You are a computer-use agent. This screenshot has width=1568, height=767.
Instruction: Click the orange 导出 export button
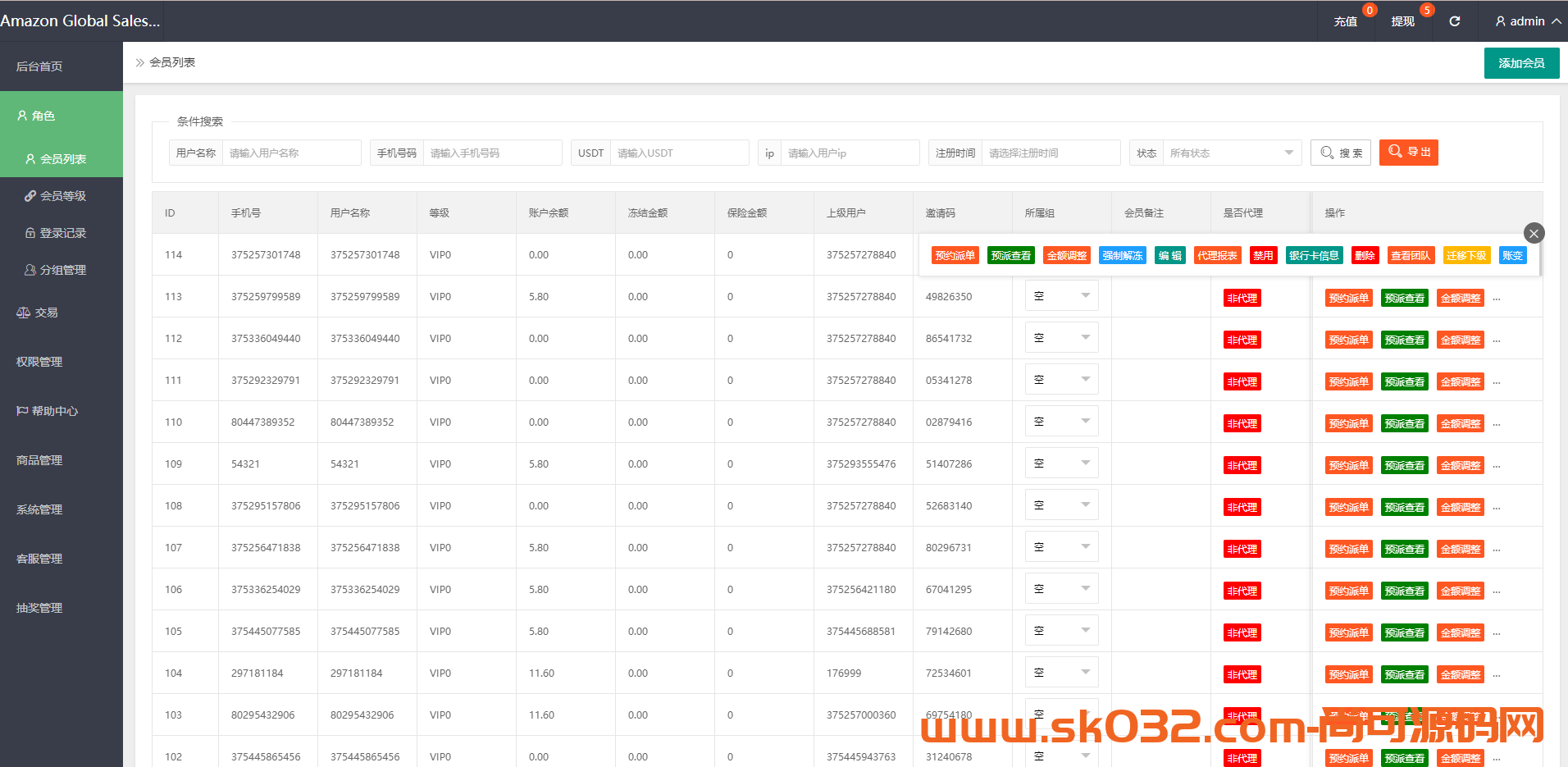point(1409,153)
